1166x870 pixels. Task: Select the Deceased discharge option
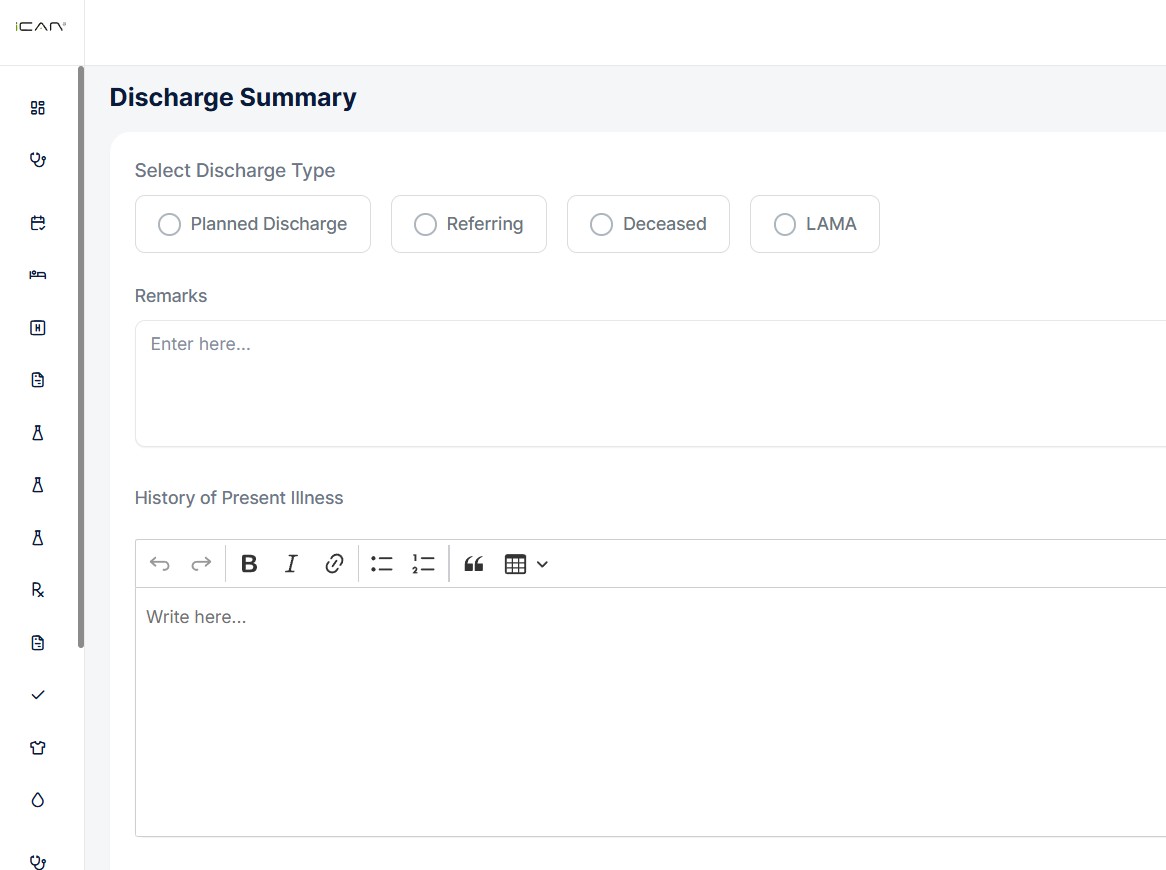pyautogui.click(x=602, y=224)
